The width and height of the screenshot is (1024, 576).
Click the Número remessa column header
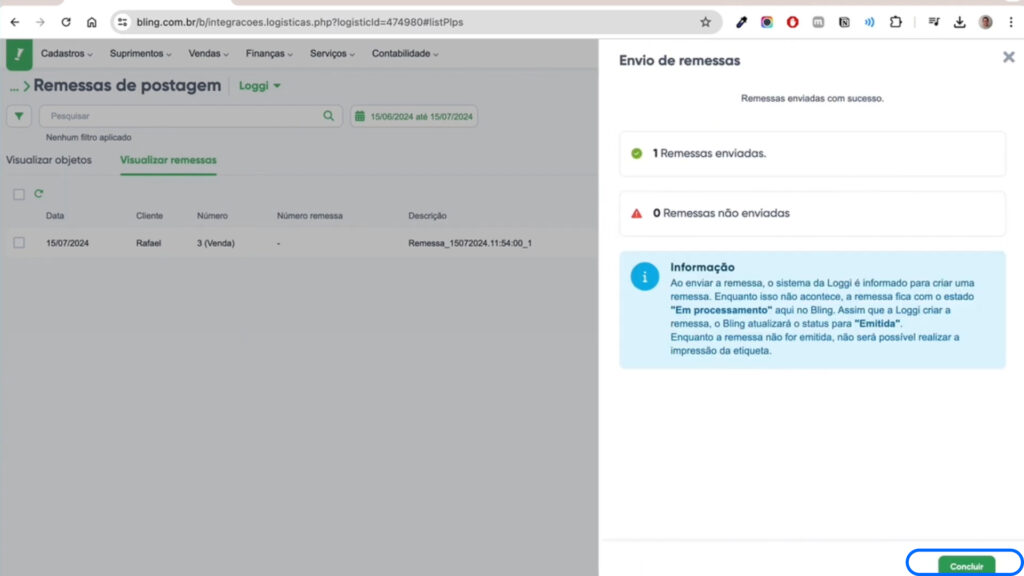point(310,216)
